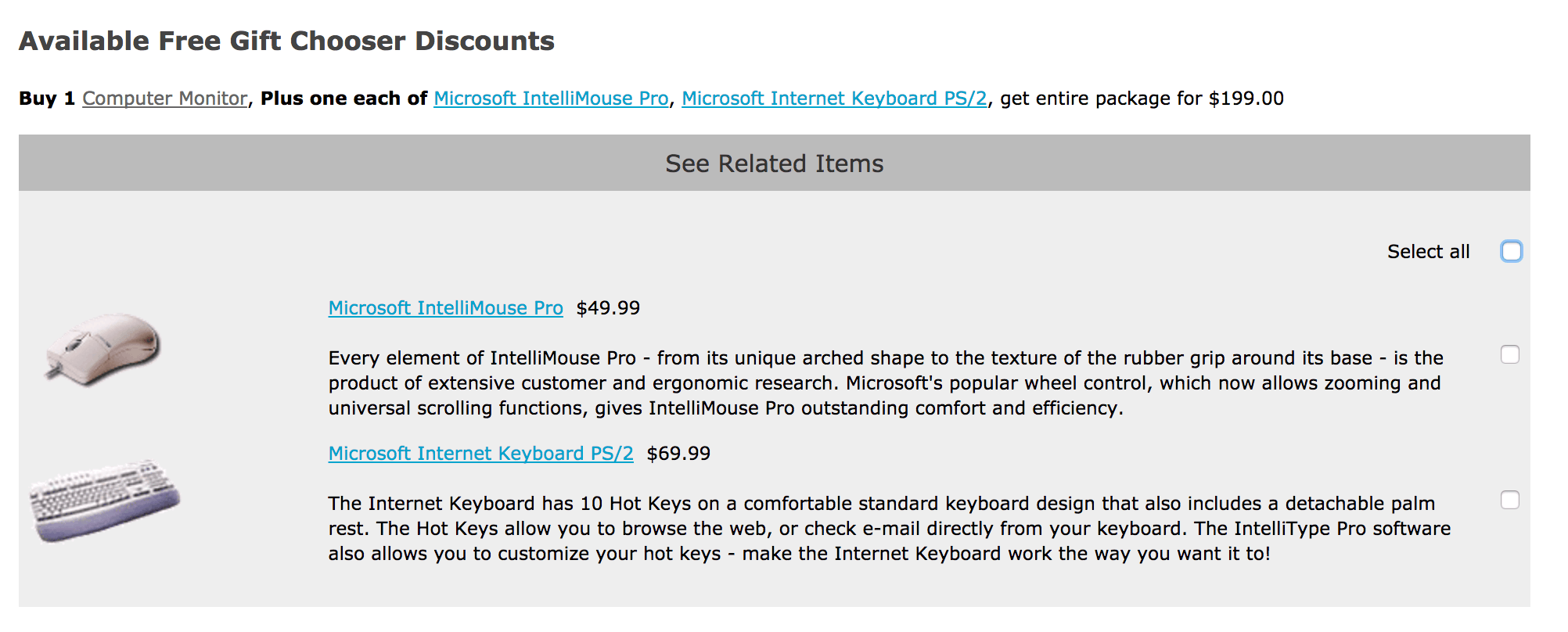The image size is (1568, 632).
Task: Click the $69.99 price text
Action: coord(678,454)
